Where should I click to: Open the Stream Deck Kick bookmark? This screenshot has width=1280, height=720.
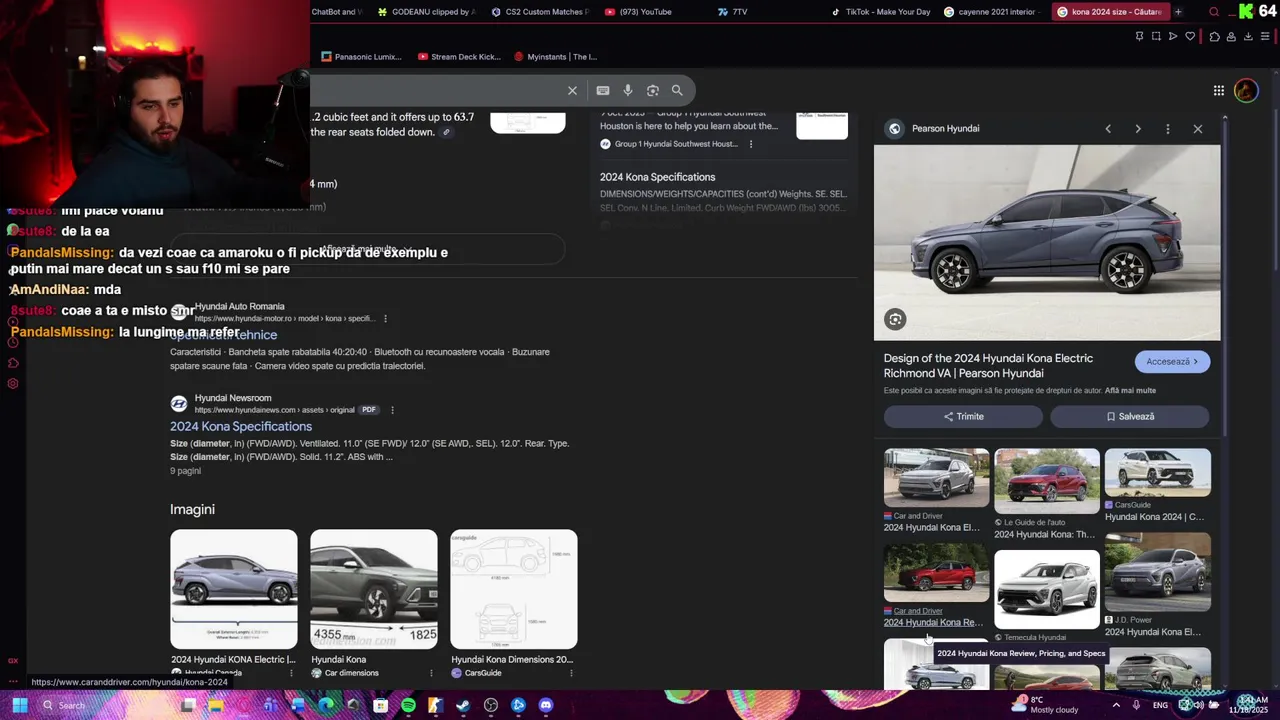pos(459,57)
